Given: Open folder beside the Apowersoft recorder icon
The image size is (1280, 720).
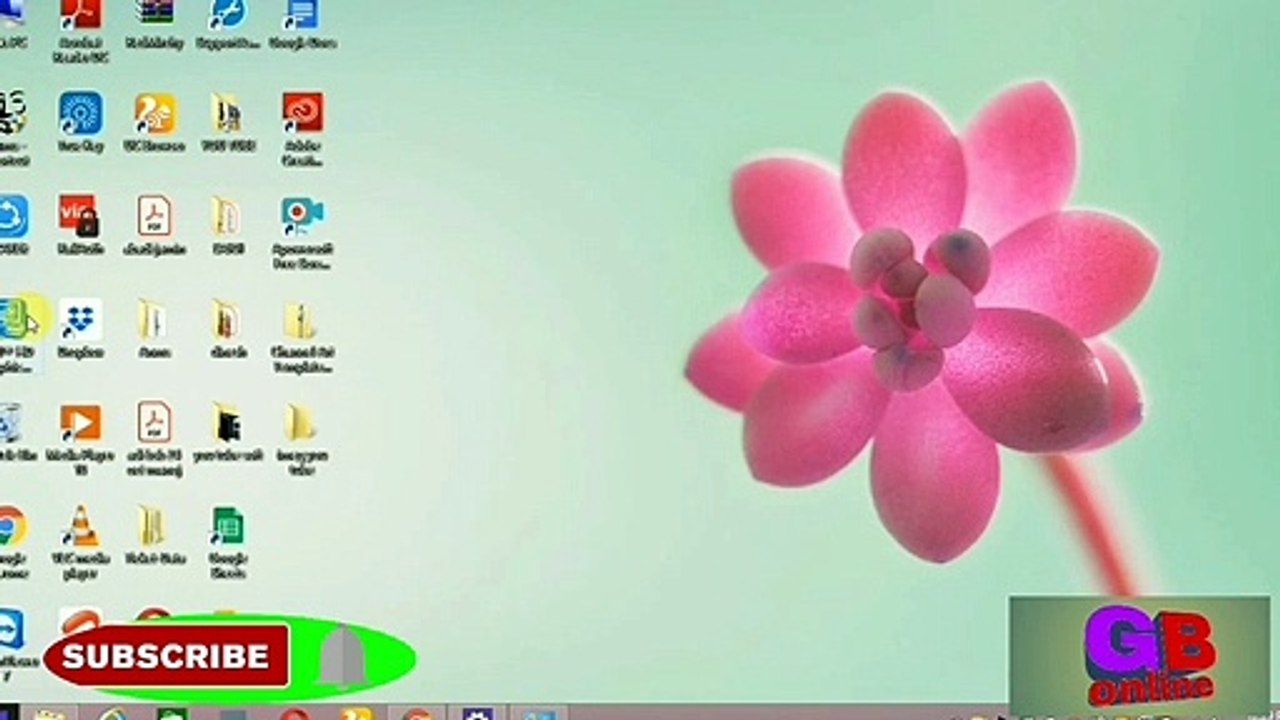Looking at the screenshot, I should tap(227, 216).
